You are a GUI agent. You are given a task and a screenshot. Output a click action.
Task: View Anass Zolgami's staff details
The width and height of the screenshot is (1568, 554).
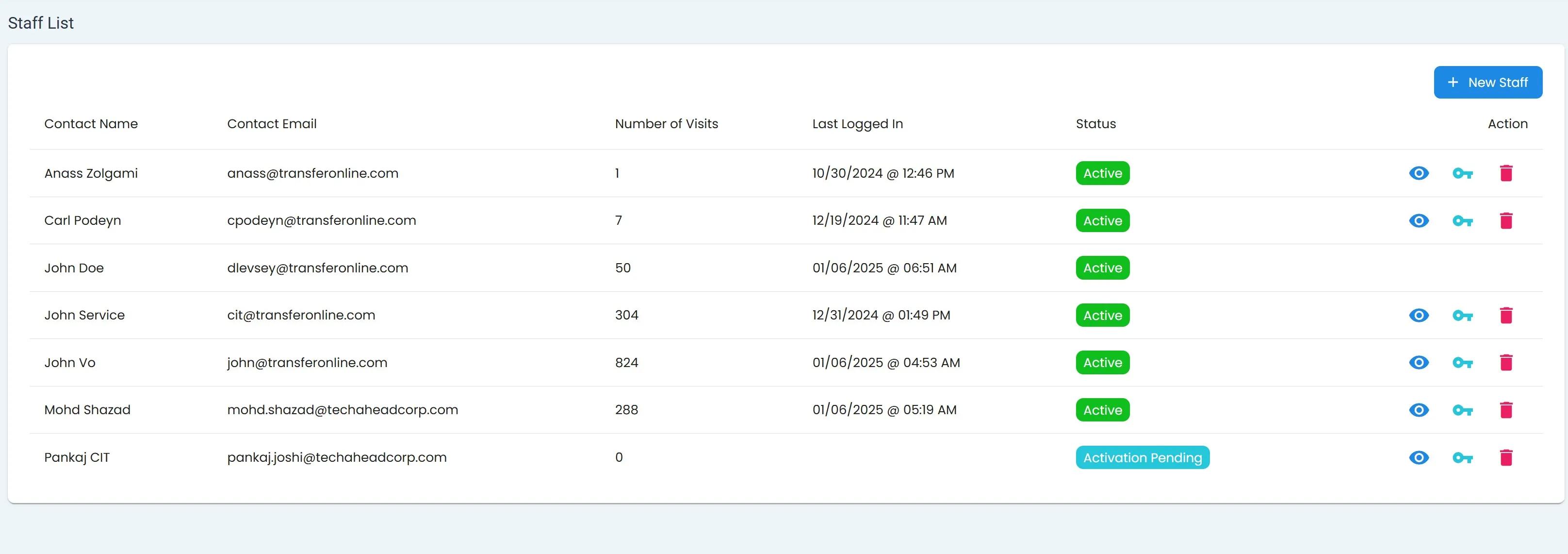click(1418, 173)
